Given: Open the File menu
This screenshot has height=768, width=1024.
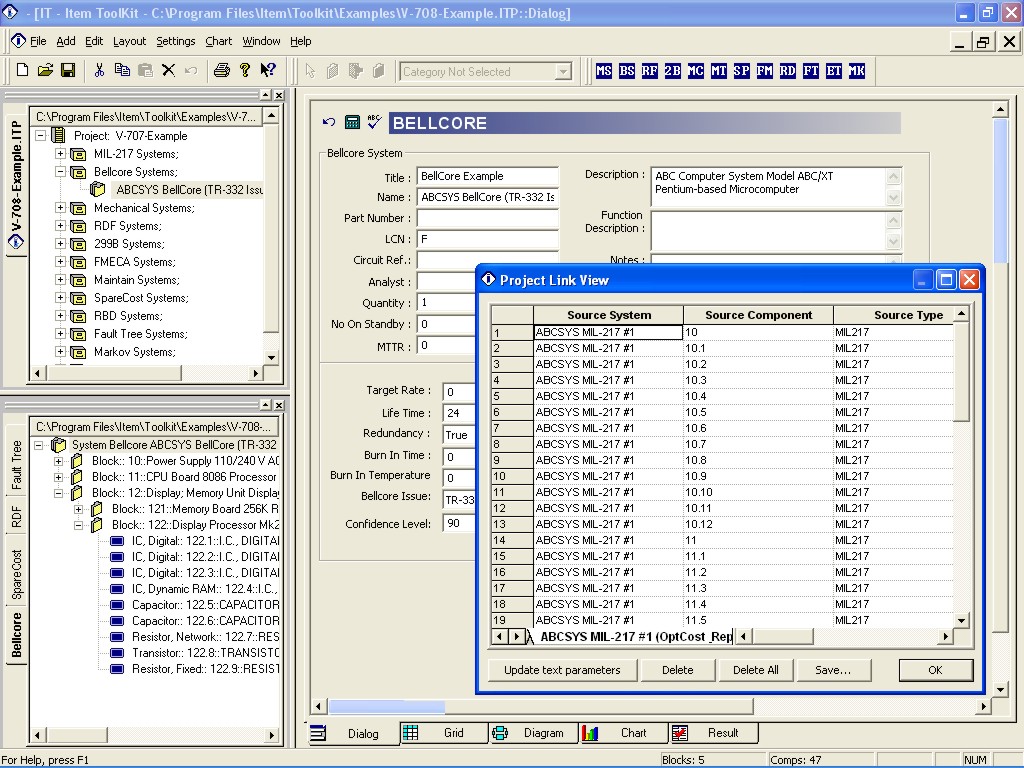Looking at the screenshot, I should click(x=39, y=41).
